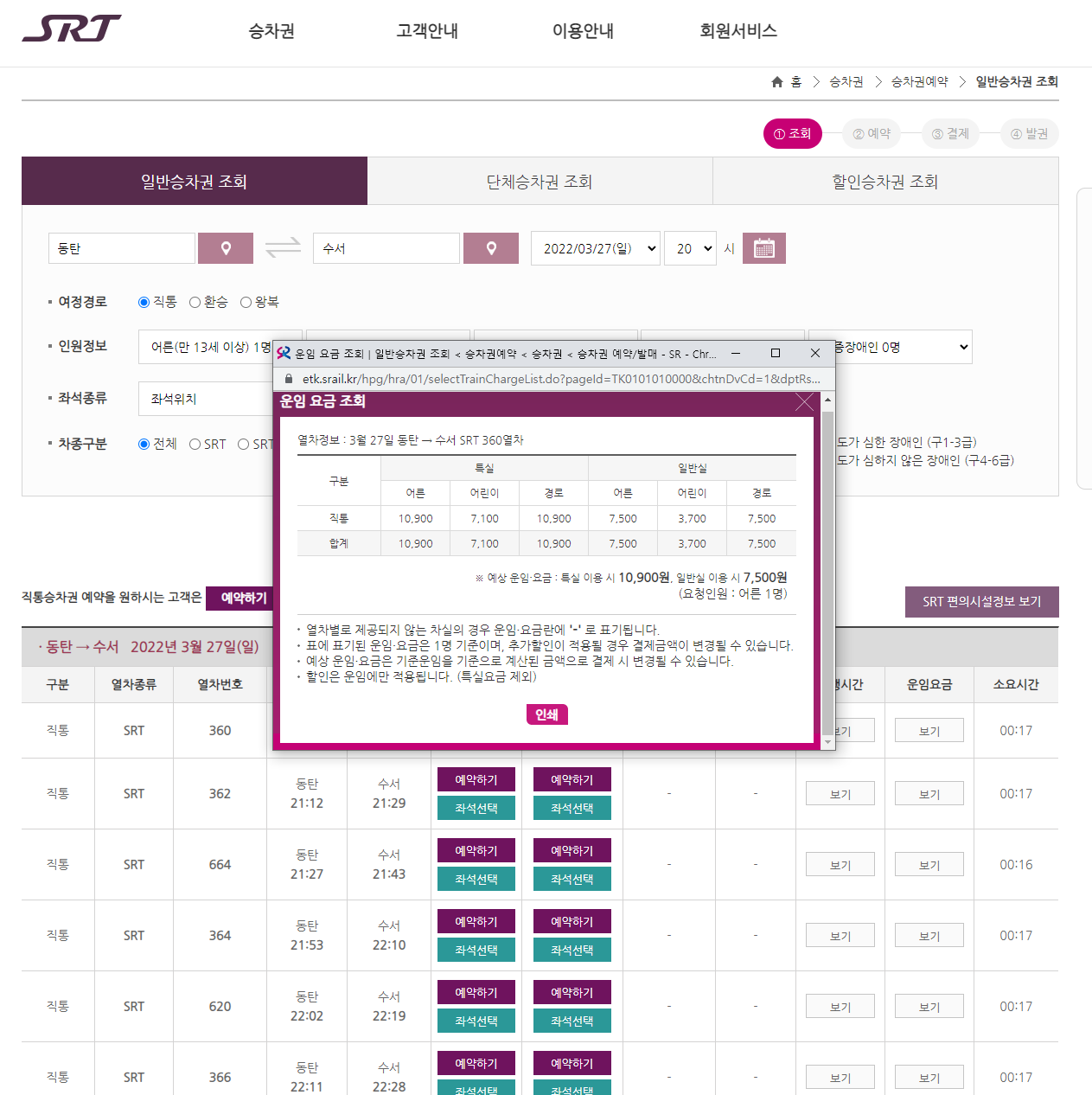Click scrollbar down arrow in popup
Screen dimensions: 1092x1095
click(827, 742)
